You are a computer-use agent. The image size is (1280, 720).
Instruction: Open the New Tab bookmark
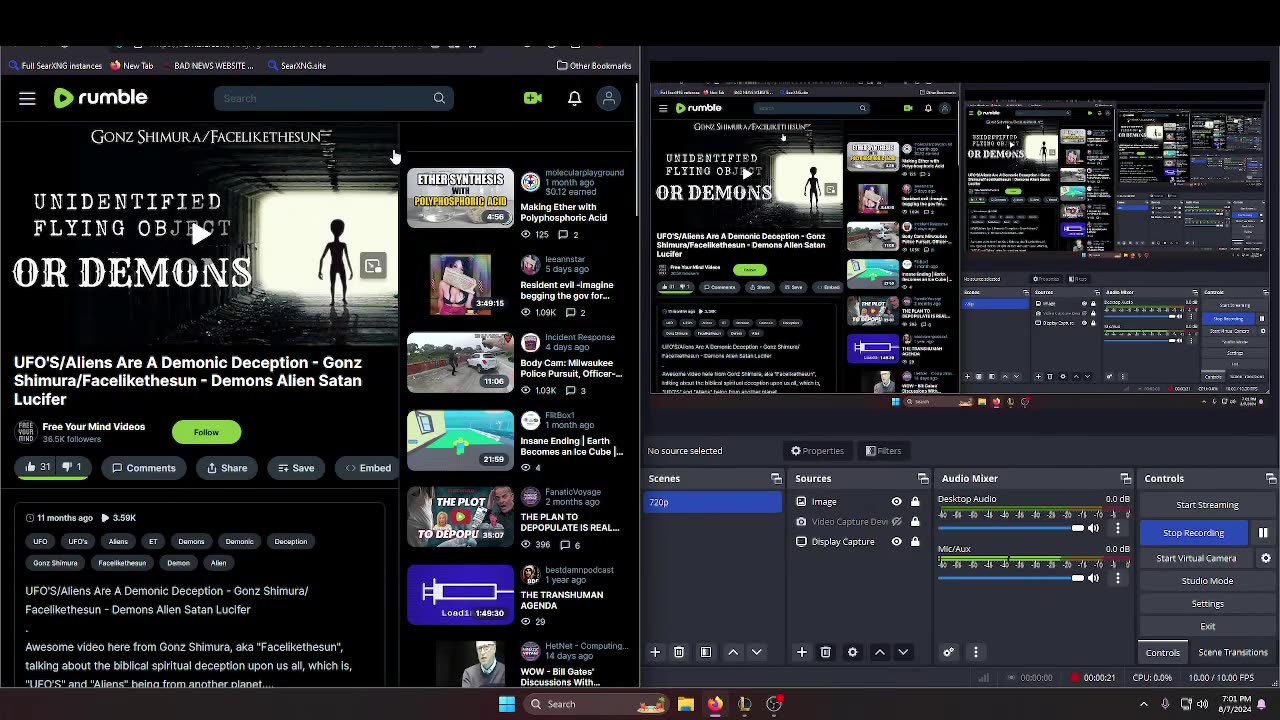click(131, 66)
